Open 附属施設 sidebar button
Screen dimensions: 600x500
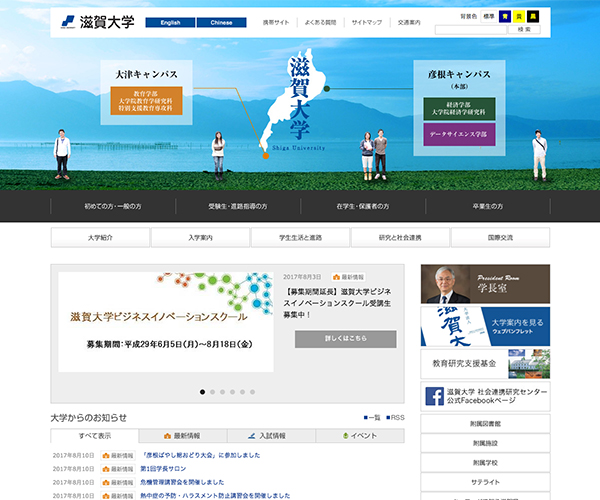point(485,443)
